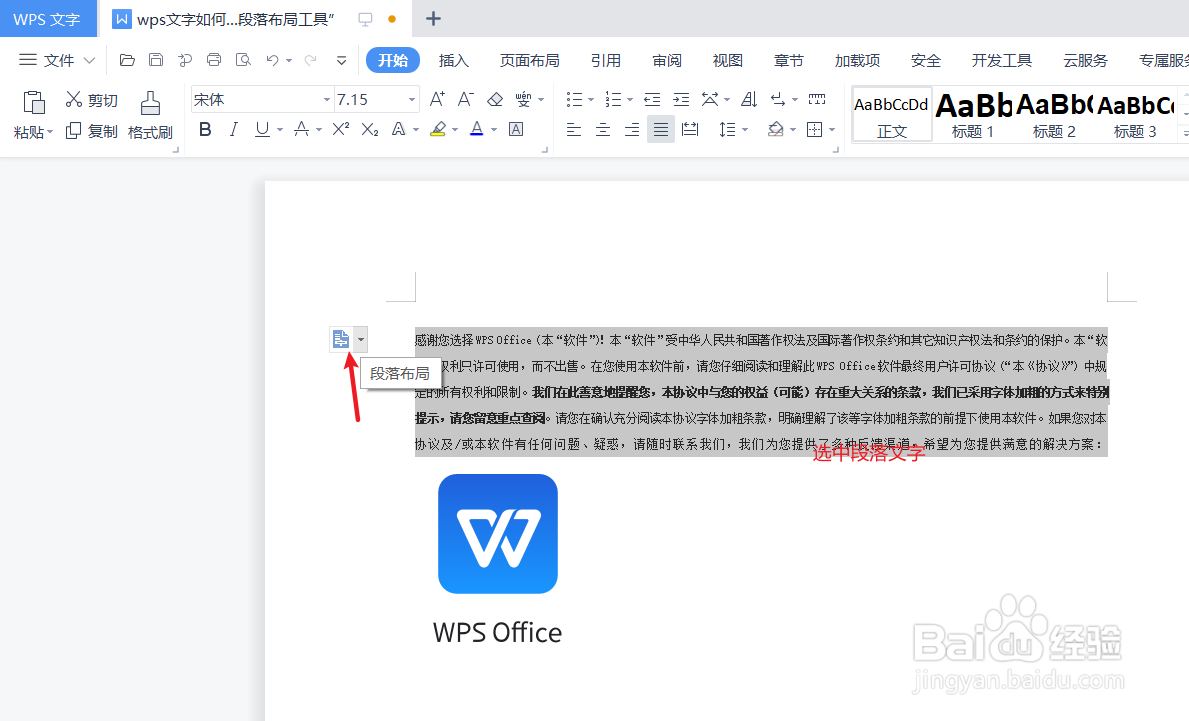Viewport: 1189px width, 721px height.
Task: Expand the numbered list dropdown arrow
Action: coord(630,100)
